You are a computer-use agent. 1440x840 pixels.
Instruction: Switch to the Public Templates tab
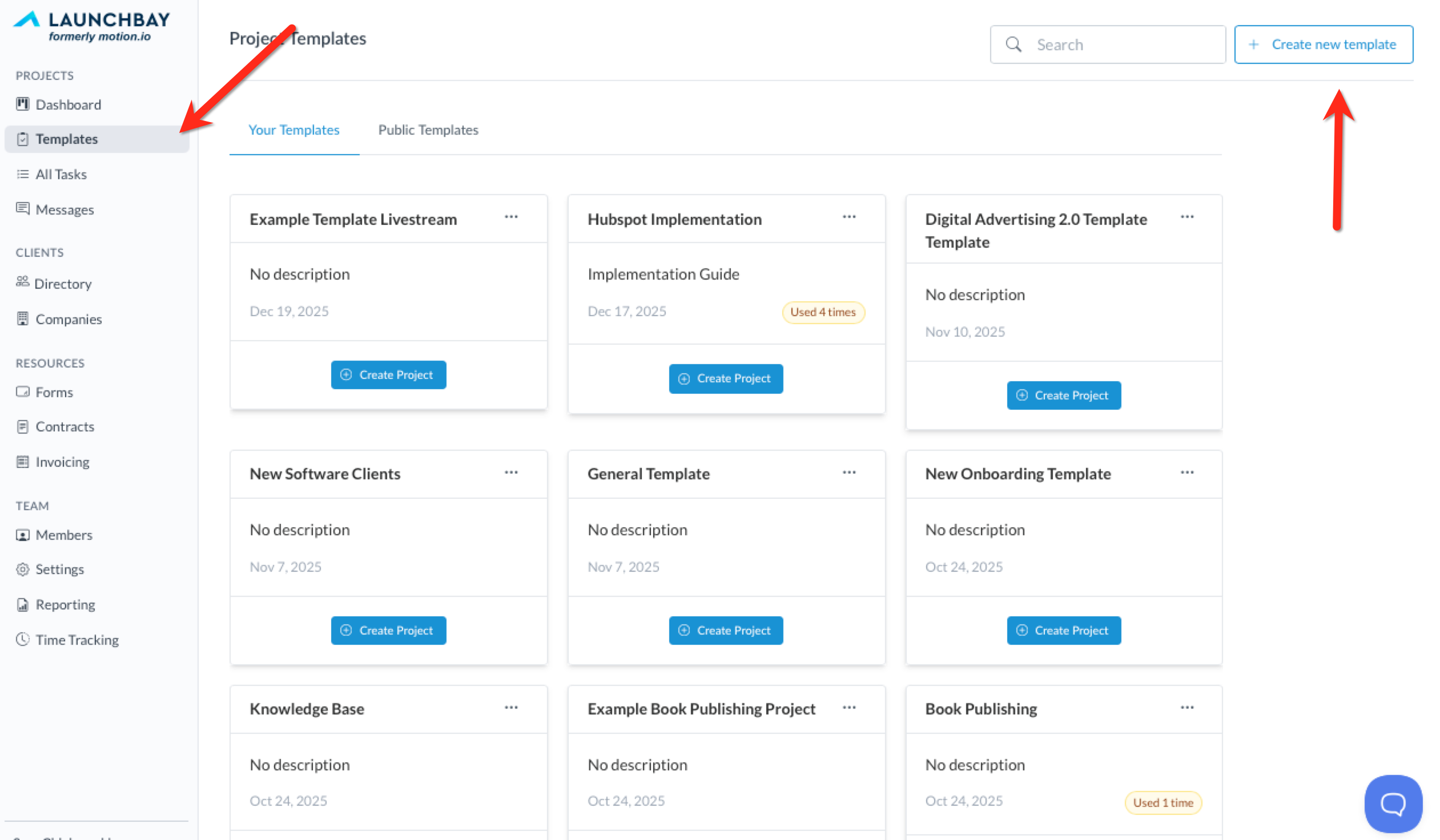pos(428,130)
